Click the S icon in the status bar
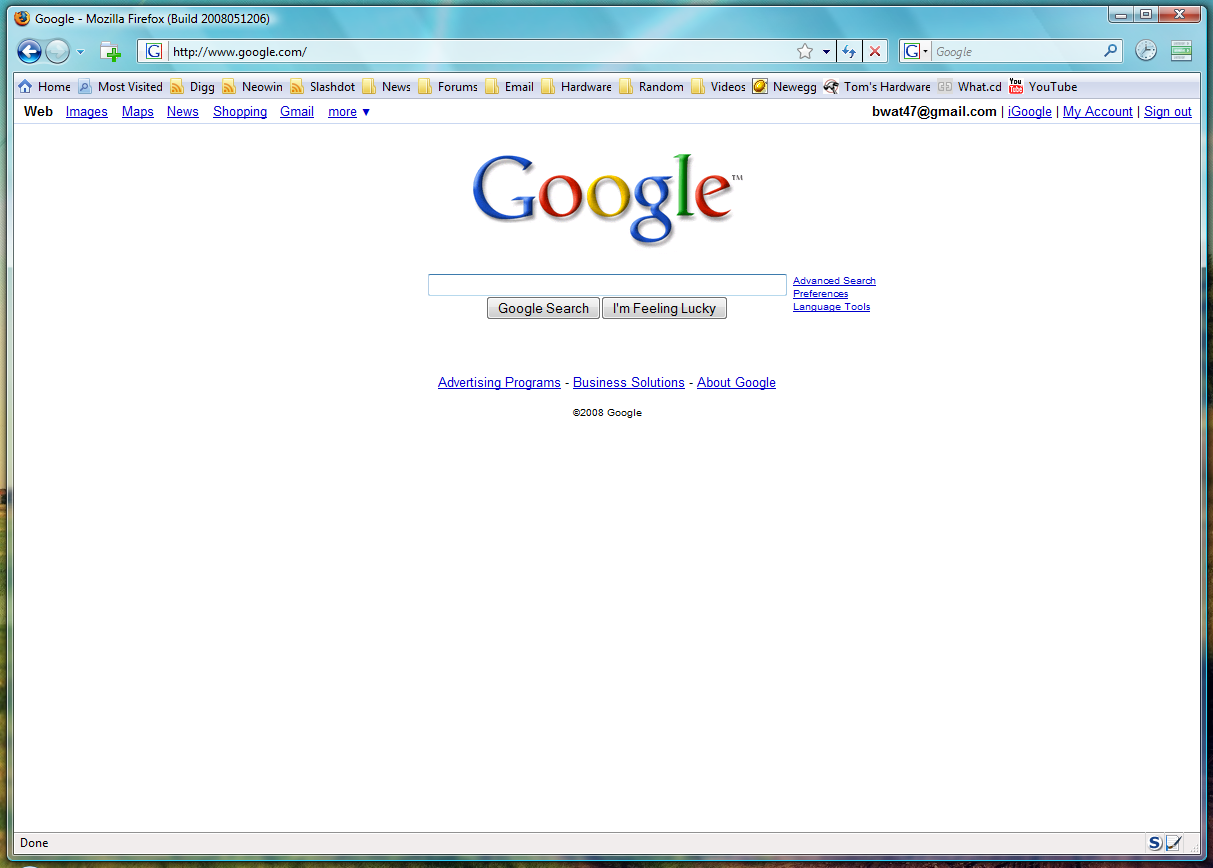Image resolution: width=1213 pixels, height=868 pixels. click(x=1155, y=843)
